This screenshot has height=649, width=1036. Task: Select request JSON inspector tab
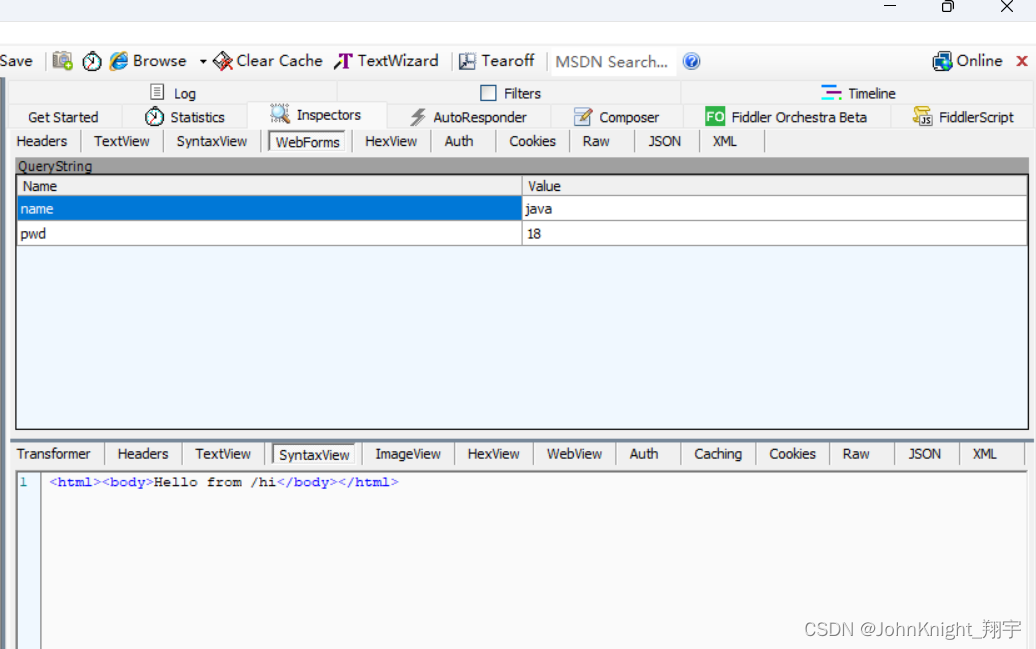tap(664, 141)
